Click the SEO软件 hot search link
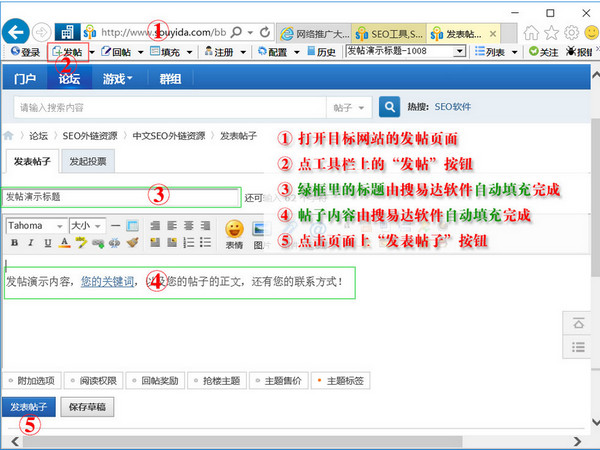Screen dimensions: 600x450 tap(453, 107)
